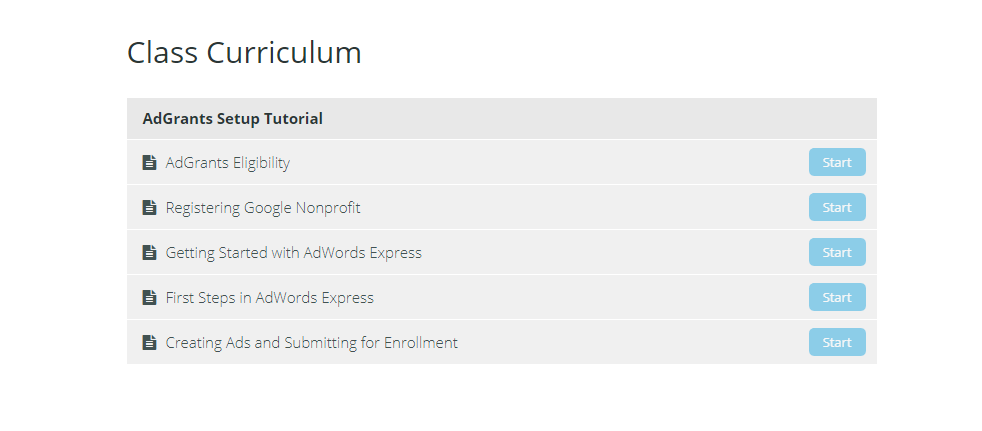Click the Class Curriculum page heading
982x431 pixels.
tap(244, 53)
